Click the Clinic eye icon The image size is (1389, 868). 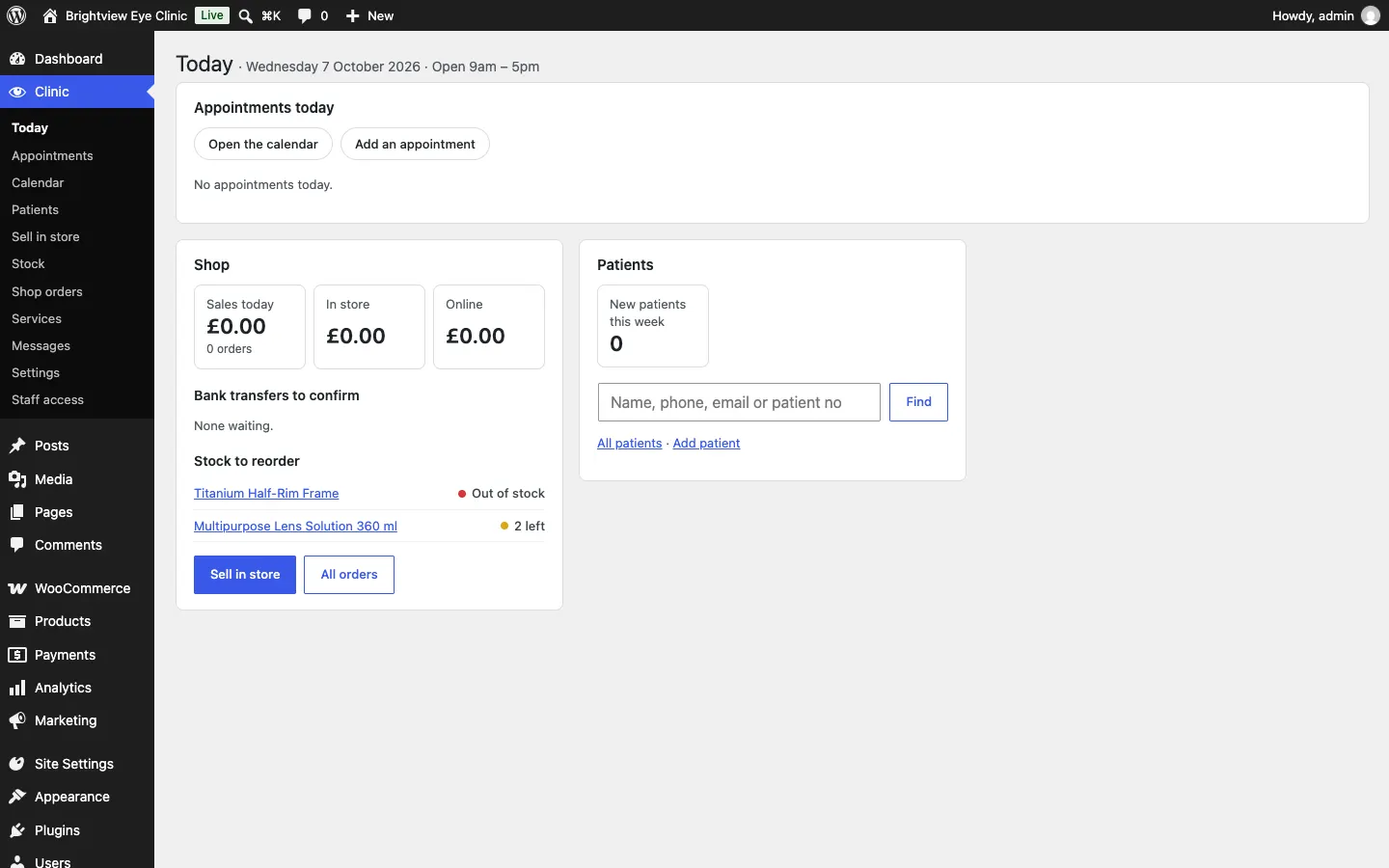tap(17, 92)
